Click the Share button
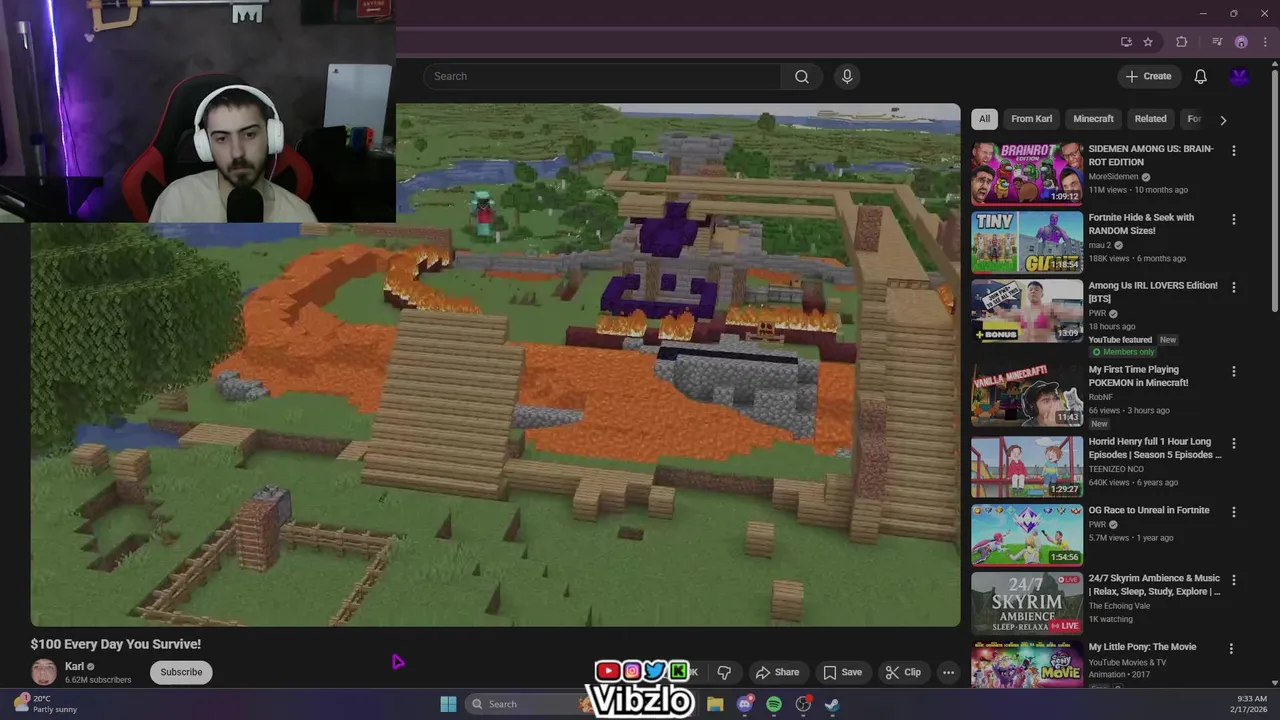1280x720 pixels. (x=777, y=672)
